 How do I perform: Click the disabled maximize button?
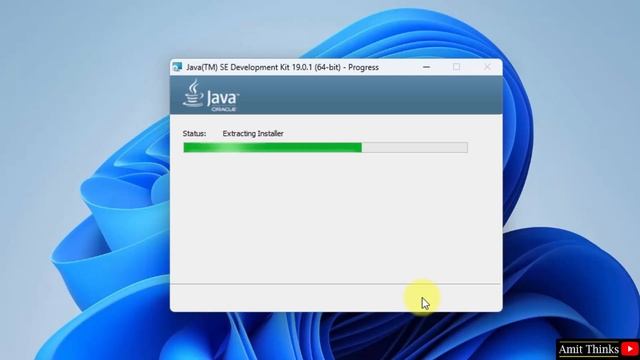tap(456, 67)
